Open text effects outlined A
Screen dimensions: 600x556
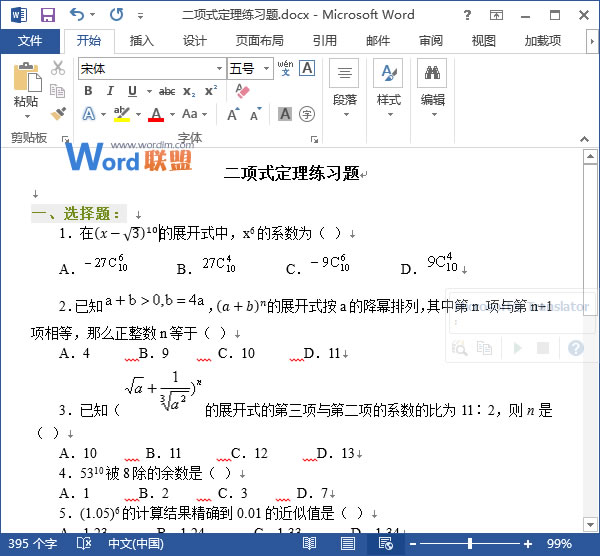coord(89,114)
